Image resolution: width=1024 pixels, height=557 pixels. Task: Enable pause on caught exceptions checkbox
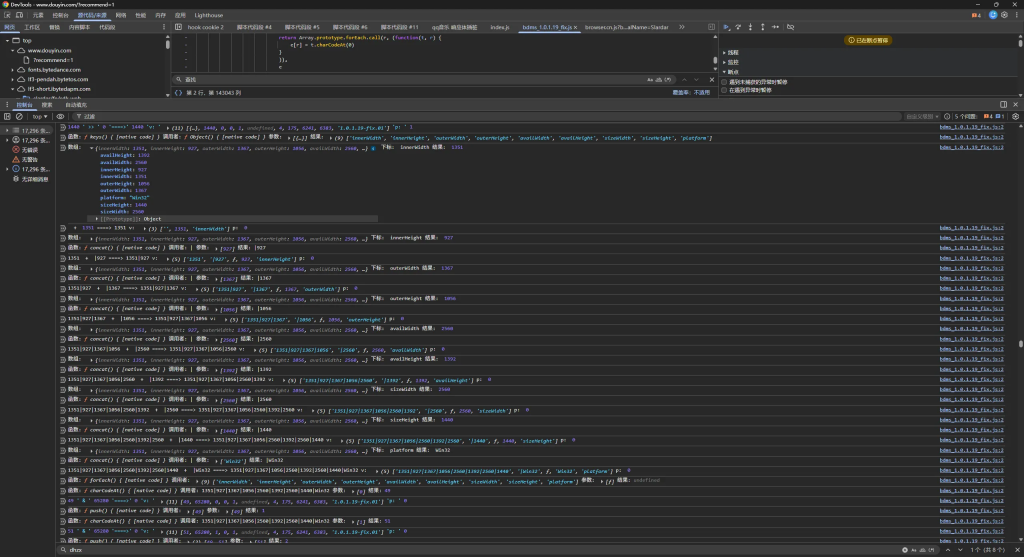[725, 90]
